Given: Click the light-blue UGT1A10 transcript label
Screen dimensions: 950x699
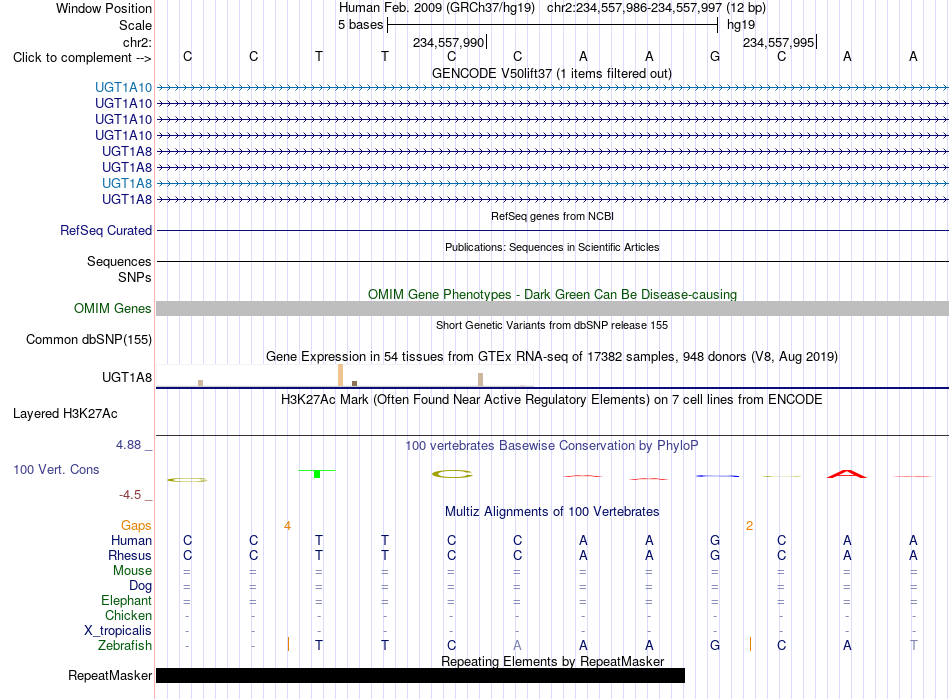Looking at the screenshot, I should pyautogui.click(x=123, y=87).
